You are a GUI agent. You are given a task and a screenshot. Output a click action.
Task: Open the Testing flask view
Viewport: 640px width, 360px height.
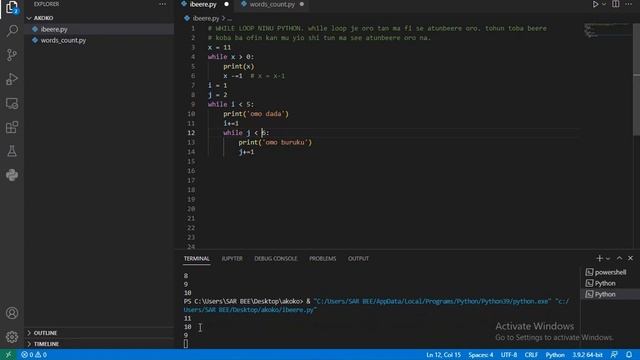[12, 151]
